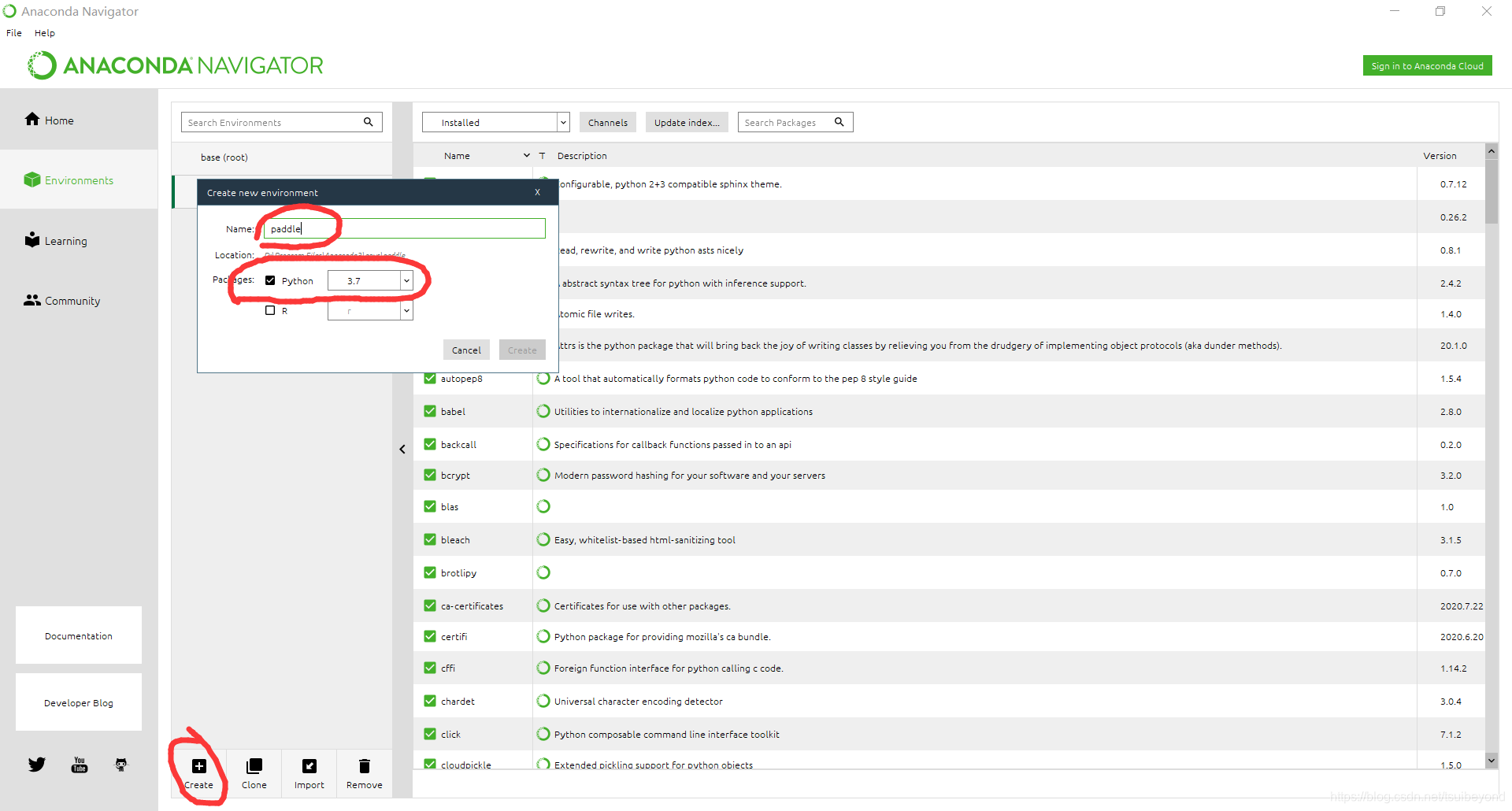The width and height of the screenshot is (1512, 811).
Task: Click the Environments cube icon
Action: pos(32,180)
